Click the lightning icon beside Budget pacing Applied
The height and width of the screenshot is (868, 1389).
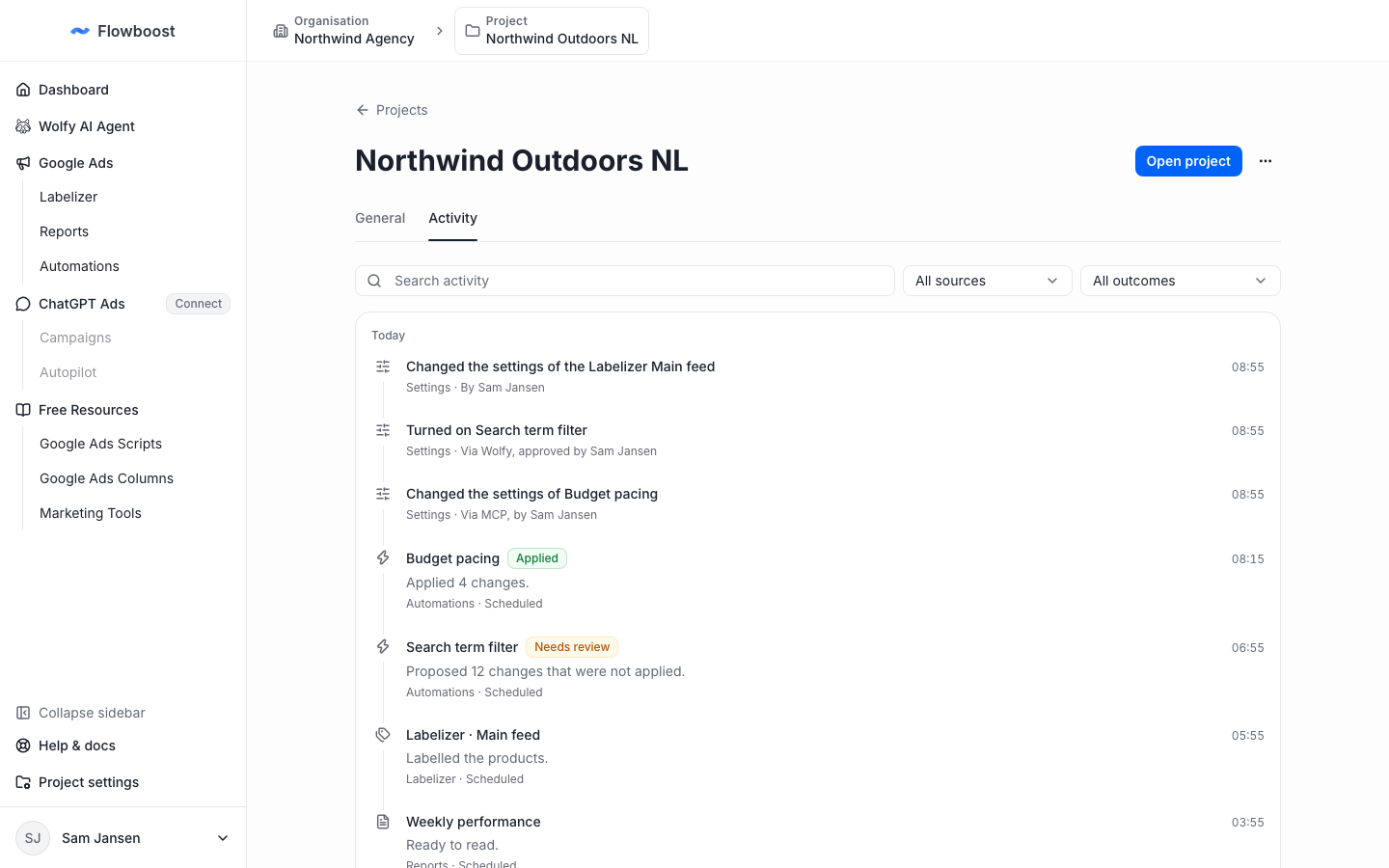click(x=383, y=557)
